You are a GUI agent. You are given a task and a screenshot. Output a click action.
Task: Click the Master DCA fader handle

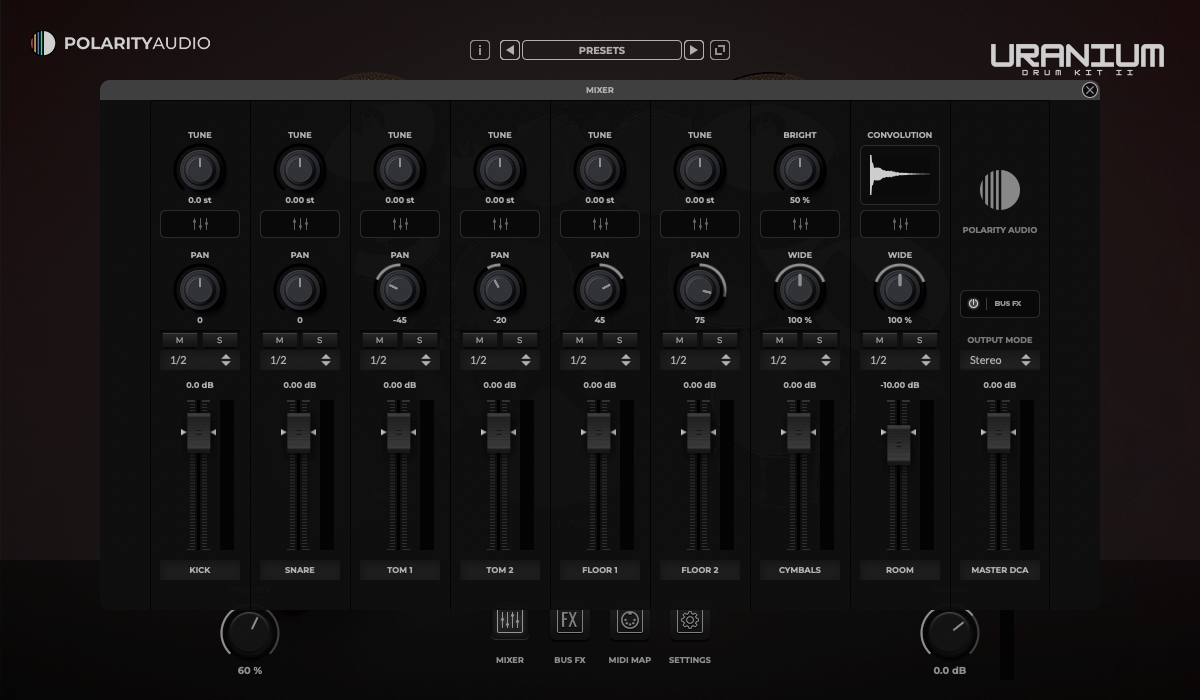(x=999, y=432)
